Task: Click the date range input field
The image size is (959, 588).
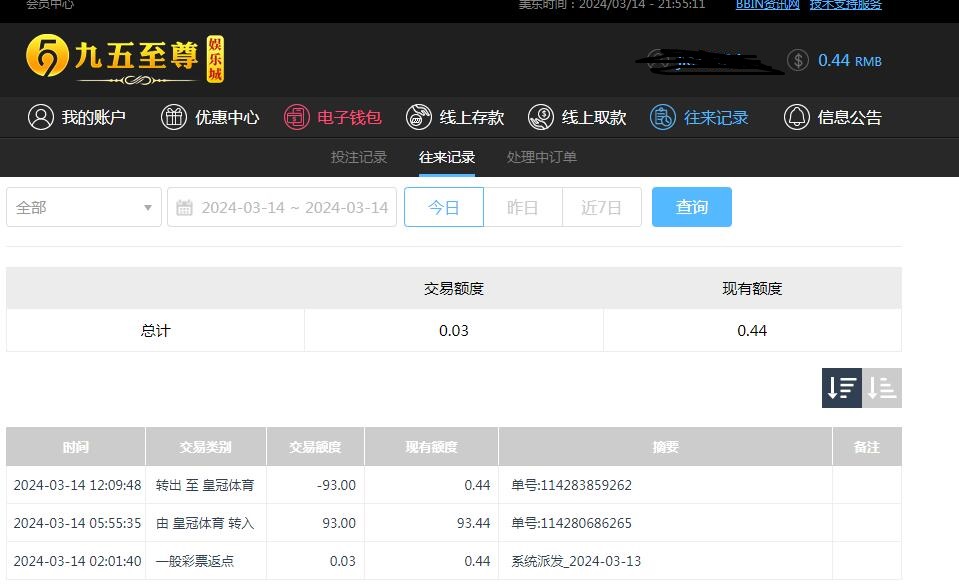Action: pyautogui.click(x=282, y=207)
